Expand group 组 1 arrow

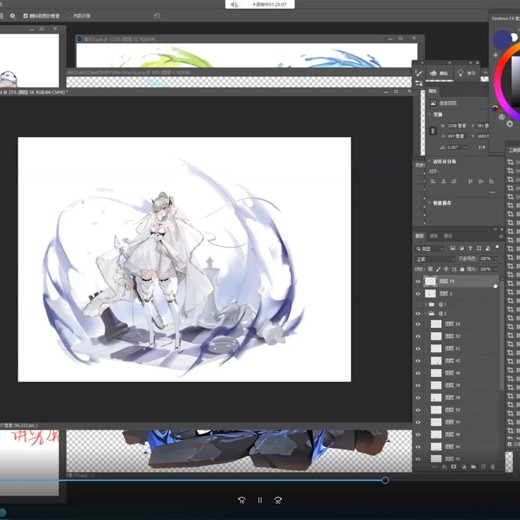pyautogui.click(x=426, y=304)
